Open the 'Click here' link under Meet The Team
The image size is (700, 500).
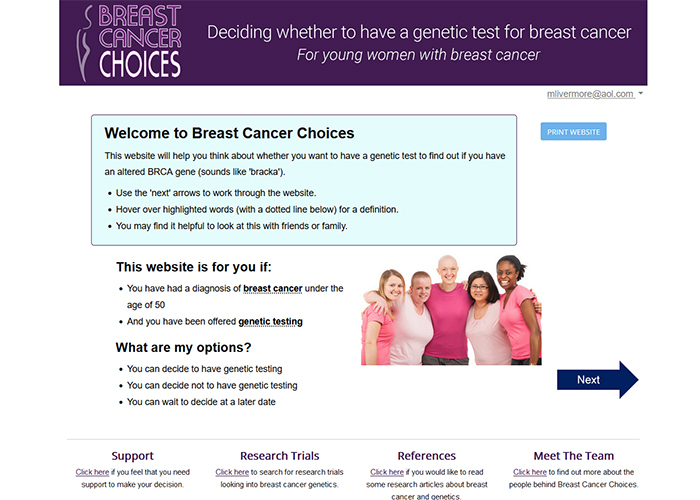530,472
